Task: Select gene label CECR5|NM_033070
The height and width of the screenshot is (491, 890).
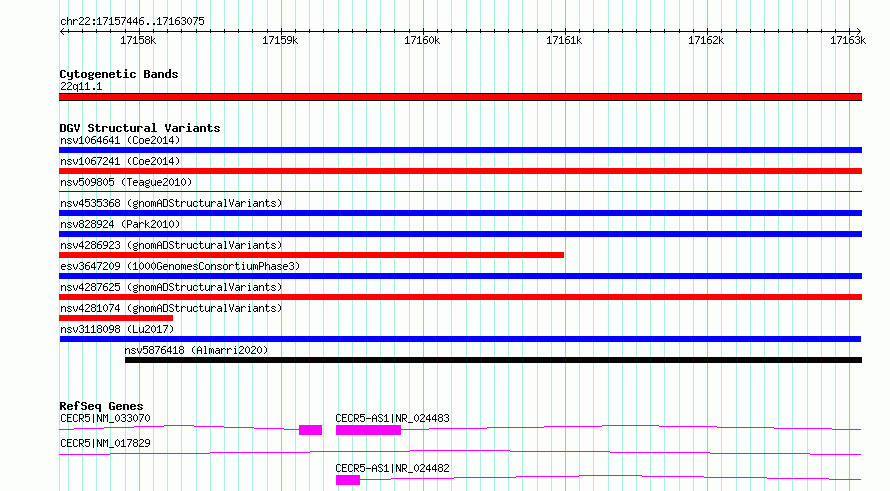Action: click(105, 418)
